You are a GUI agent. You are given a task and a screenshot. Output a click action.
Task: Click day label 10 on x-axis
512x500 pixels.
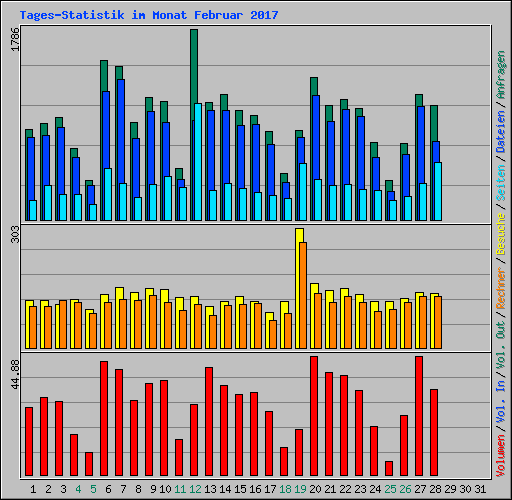tap(165, 489)
